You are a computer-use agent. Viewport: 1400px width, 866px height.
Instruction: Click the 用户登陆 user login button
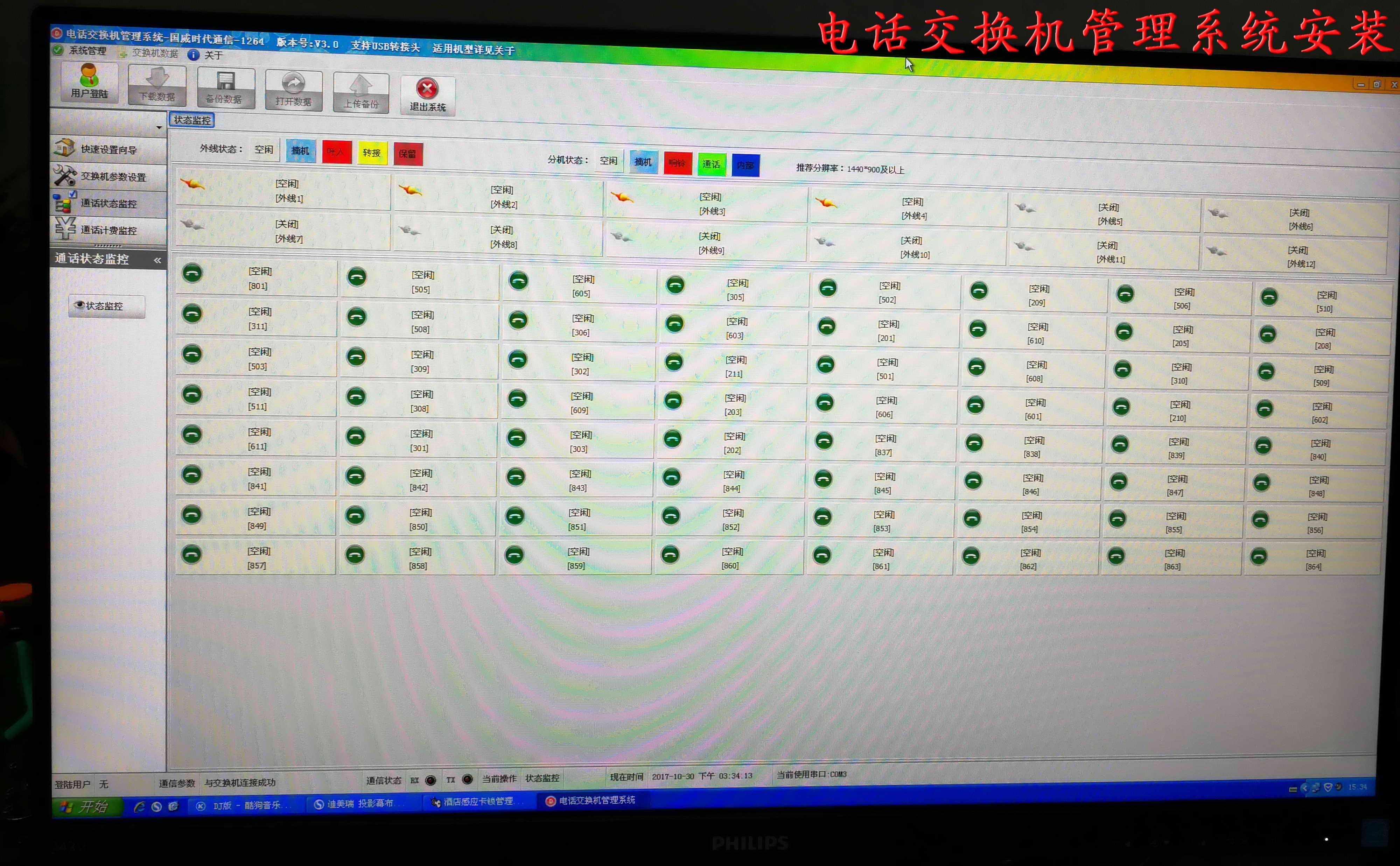89,83
